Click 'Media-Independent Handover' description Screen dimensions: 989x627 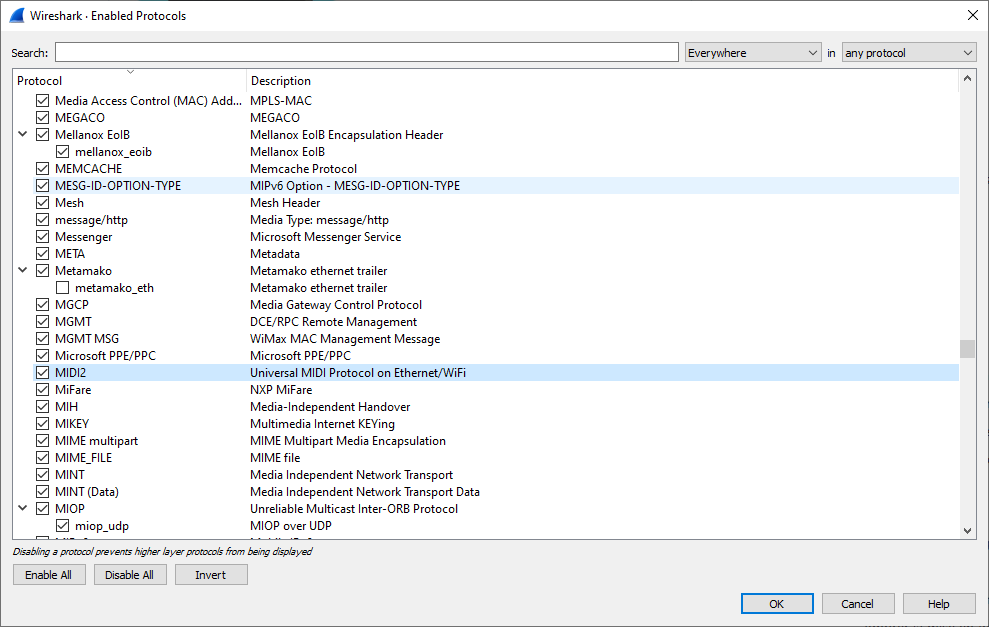[330, 407]
